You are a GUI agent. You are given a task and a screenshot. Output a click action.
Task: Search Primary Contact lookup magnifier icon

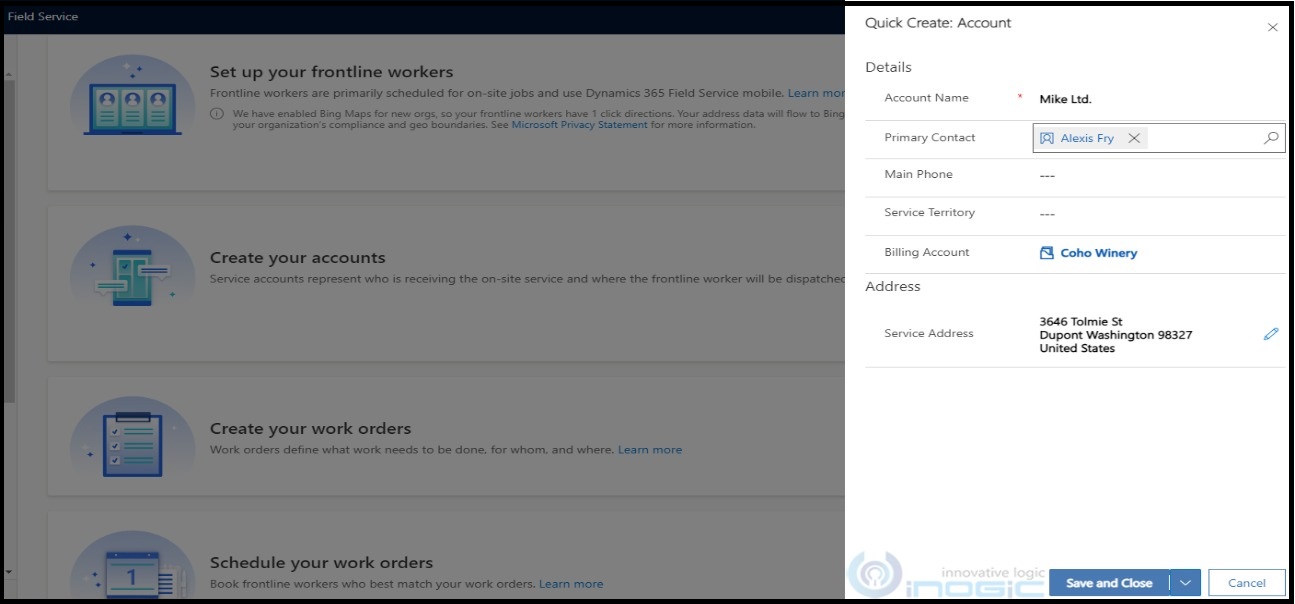(x=1271, y=139)
